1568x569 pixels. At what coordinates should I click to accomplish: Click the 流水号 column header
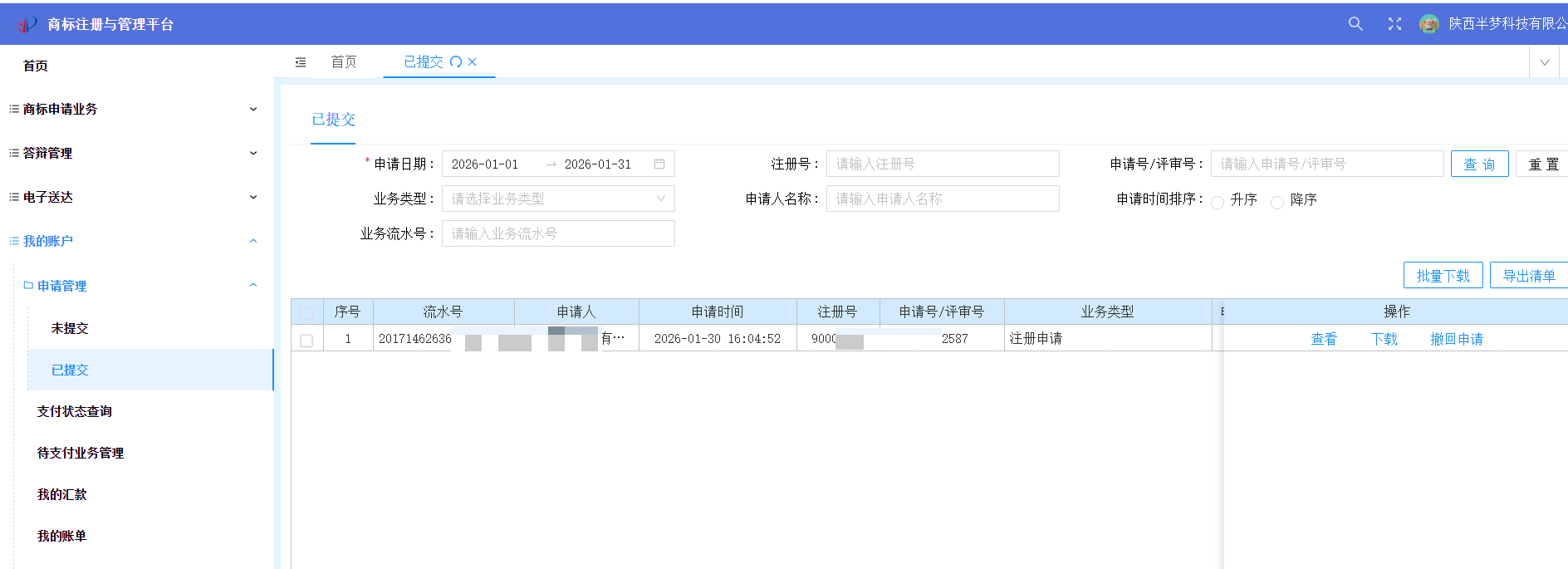click(443, 311)
